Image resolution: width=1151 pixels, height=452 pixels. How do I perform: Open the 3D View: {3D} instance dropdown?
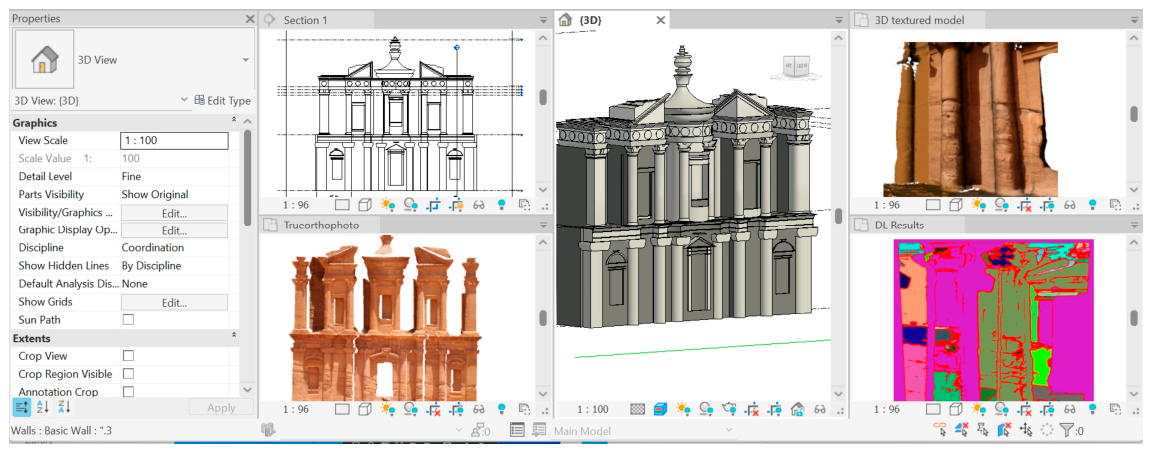click(184, 101)
